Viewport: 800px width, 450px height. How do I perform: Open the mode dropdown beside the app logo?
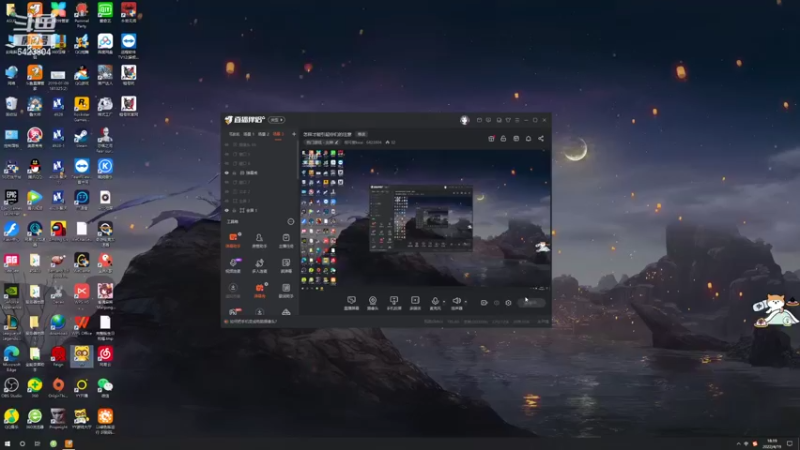click(x=277, y=120)
